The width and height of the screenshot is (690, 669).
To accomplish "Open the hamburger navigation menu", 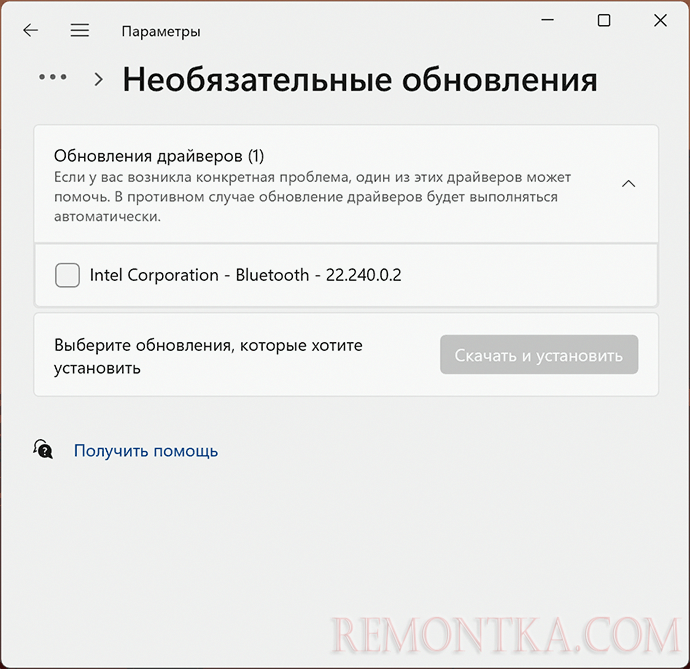I will coord(80,30).
